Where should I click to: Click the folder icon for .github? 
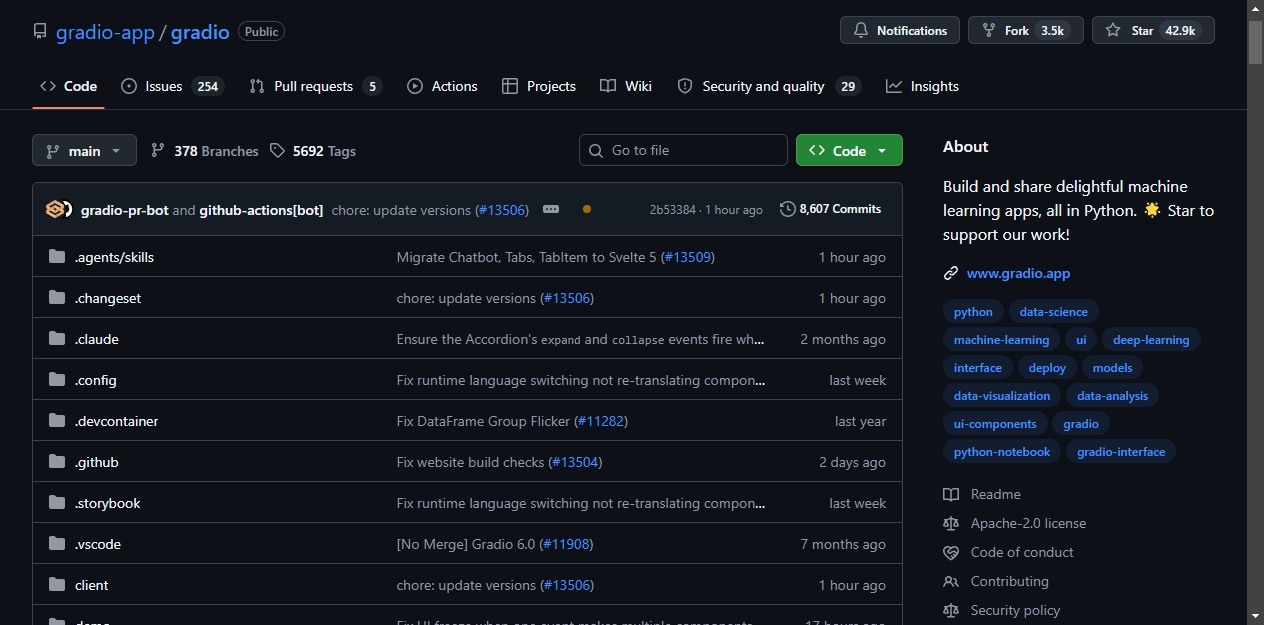pos(57,462)
